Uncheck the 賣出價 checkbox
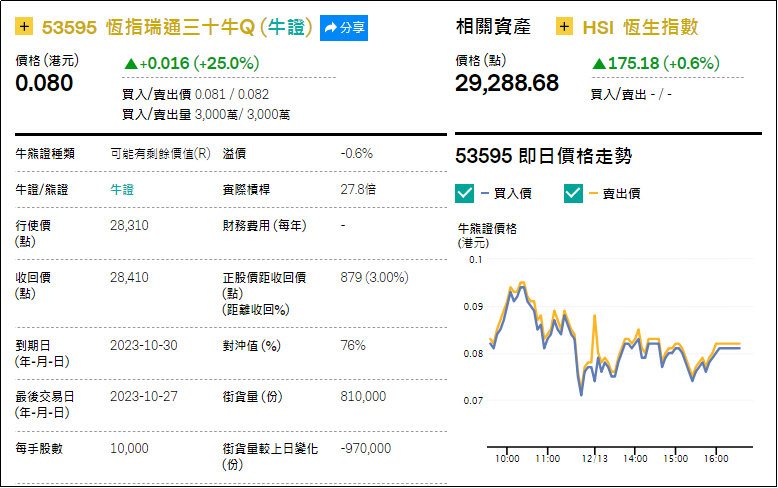 click(573, 193)
